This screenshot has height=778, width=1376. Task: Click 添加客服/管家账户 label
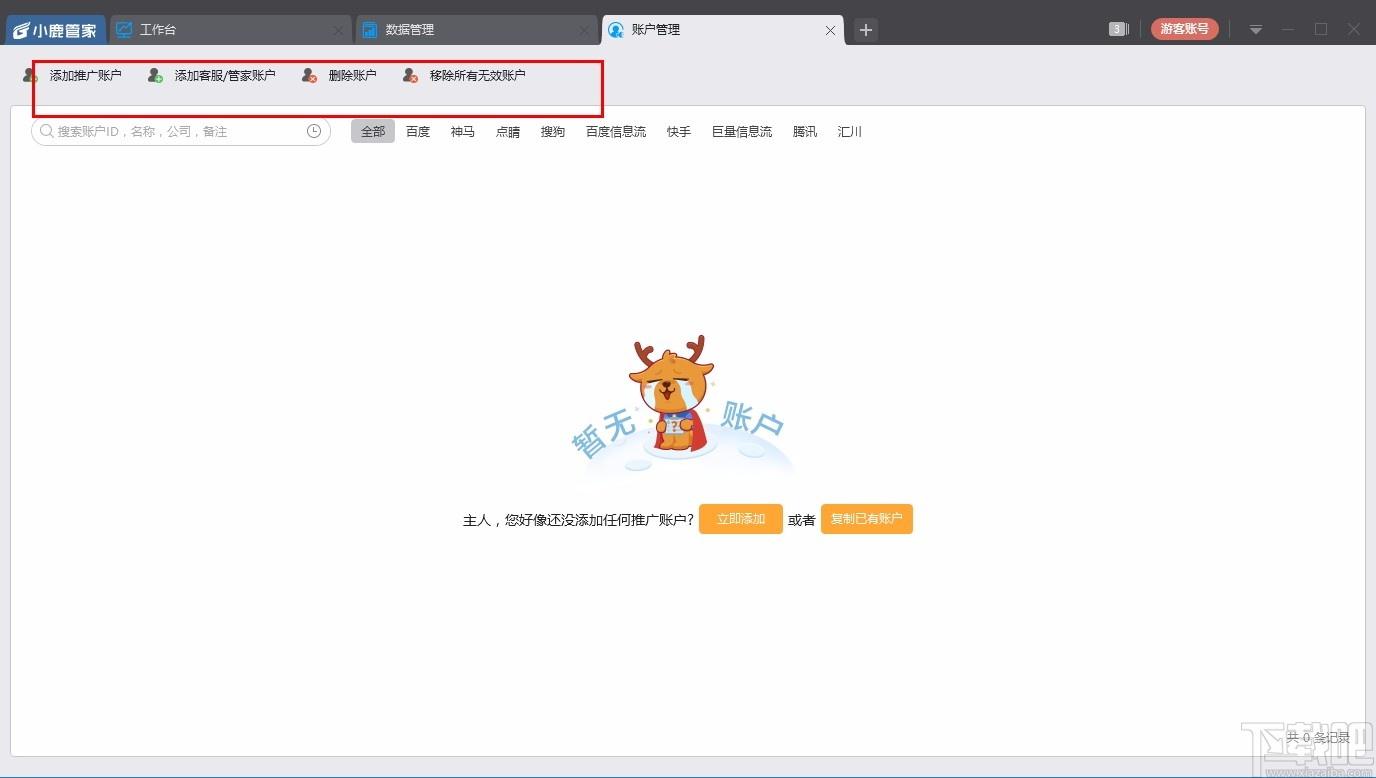225,75
